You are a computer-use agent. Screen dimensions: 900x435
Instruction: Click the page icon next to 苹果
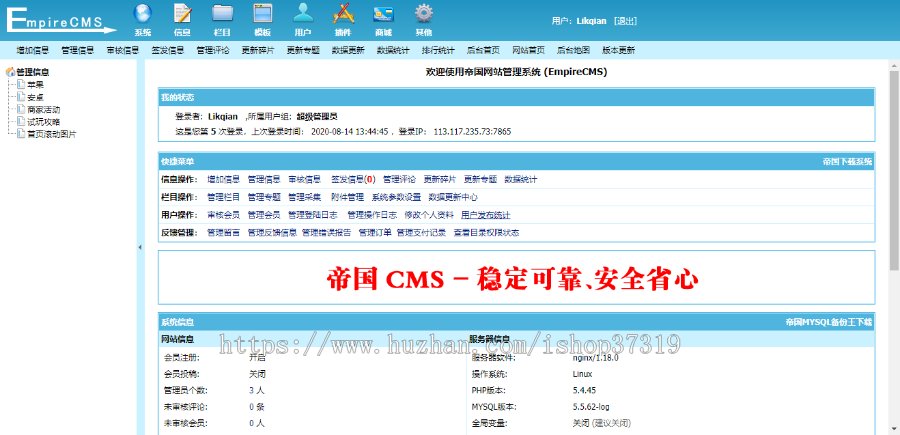21,84
